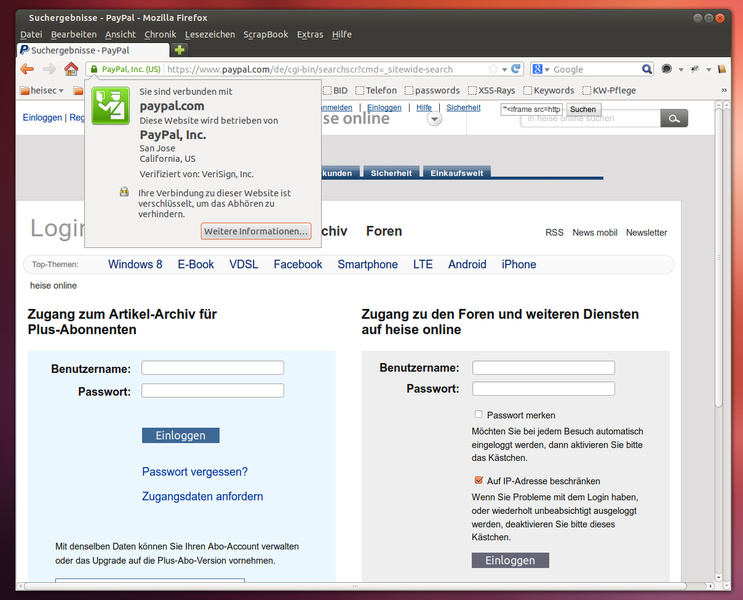Click the large green identity badge icon

click(x=110, y=106)
